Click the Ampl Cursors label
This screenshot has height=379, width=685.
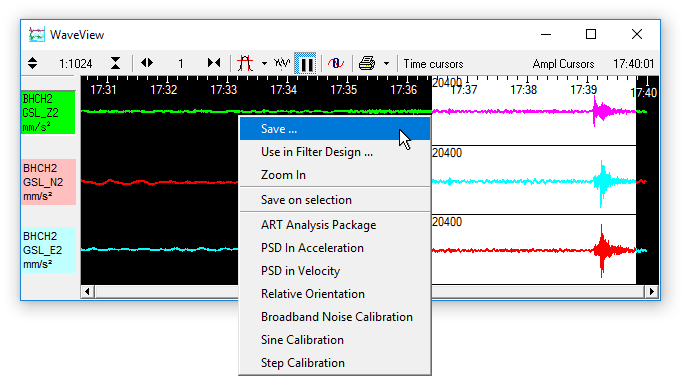[x=563, y=64]
